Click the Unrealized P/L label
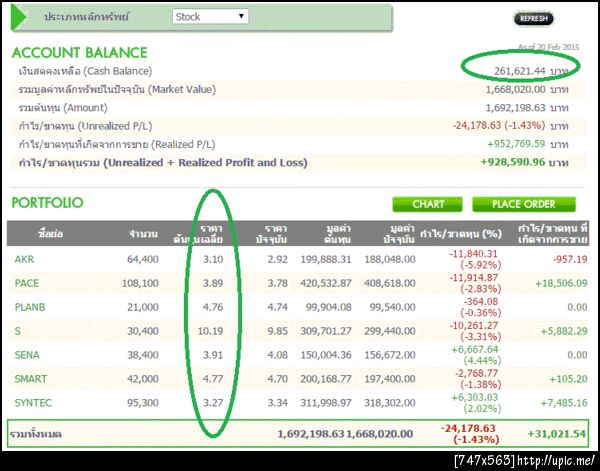This screenshot has width=600, height=471. tap(85, 127)
